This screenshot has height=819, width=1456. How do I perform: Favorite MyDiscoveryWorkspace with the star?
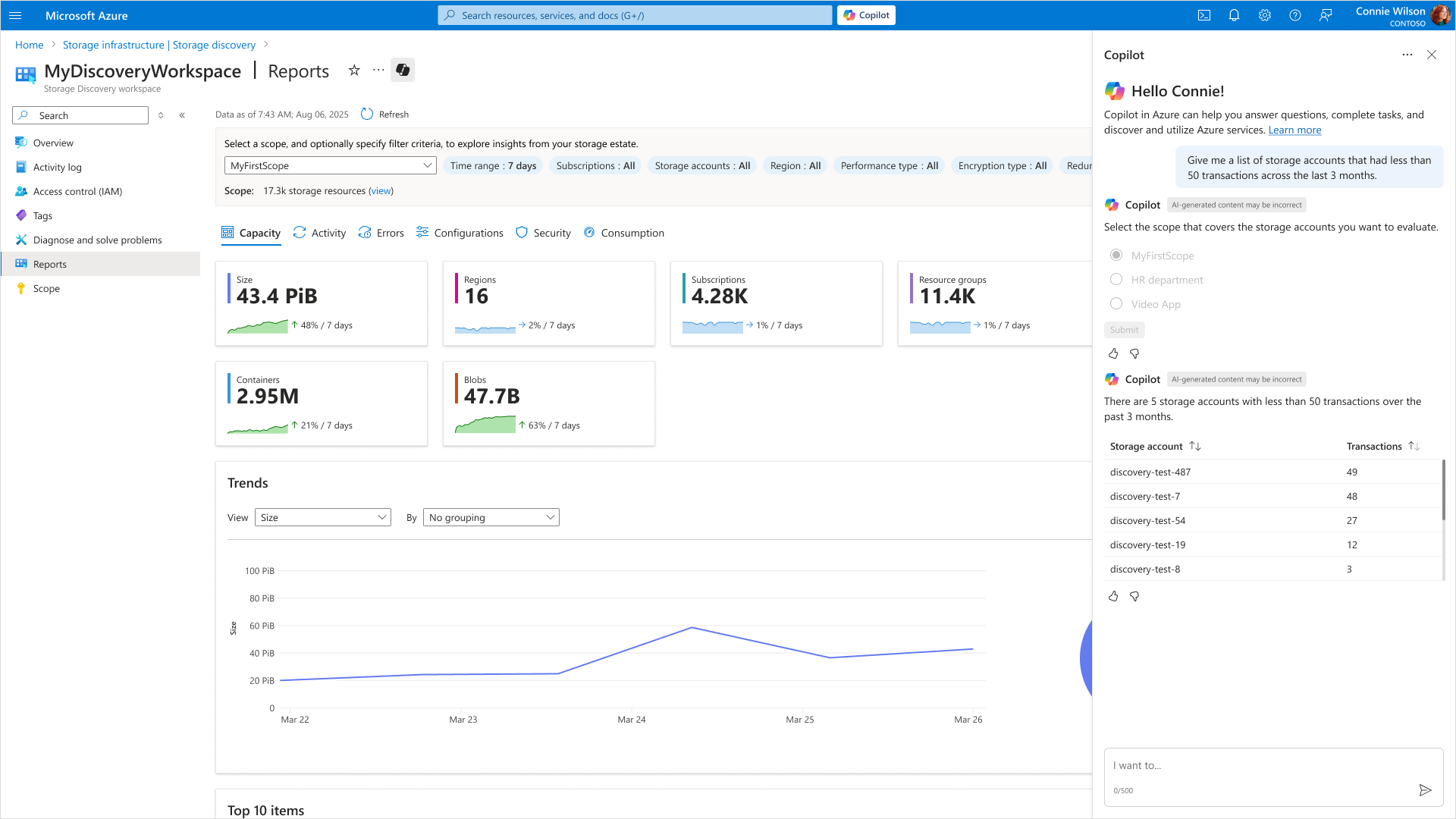click(x=354, y=70)
